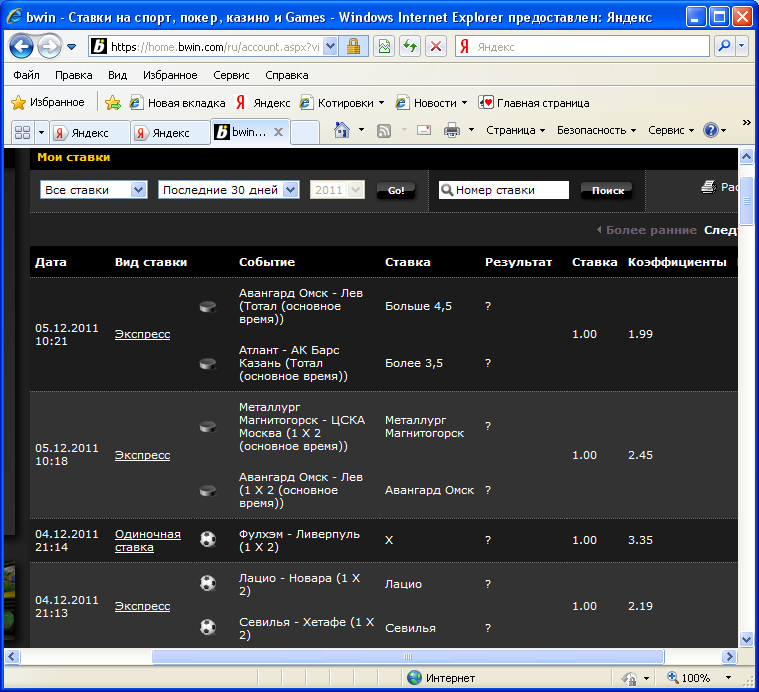This screenshot has height=692, width=759.
Task: Click the RSS feeds icon
Action: coord(384,130)
